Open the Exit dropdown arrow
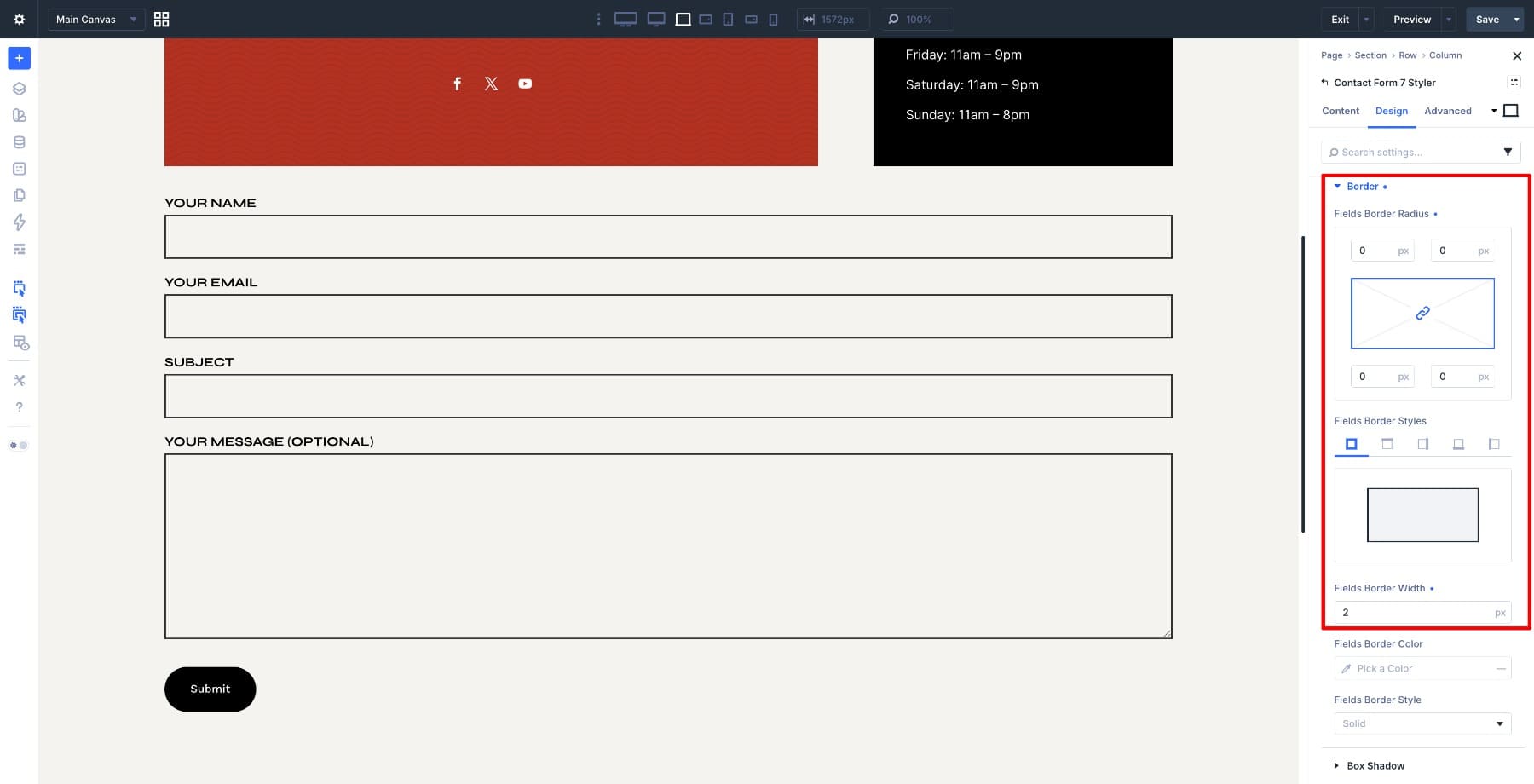This screenshot has width=1534, height=784. (1366, 19)
